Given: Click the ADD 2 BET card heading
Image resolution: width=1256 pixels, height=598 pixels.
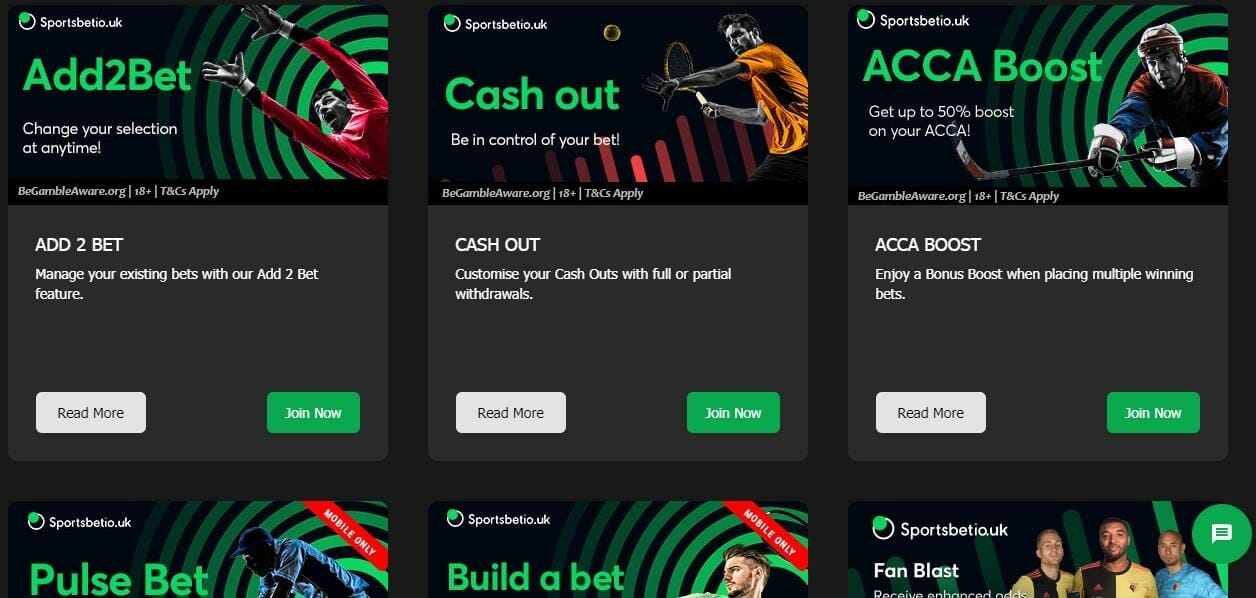Looking at the screenshot, I should point(79,245).
